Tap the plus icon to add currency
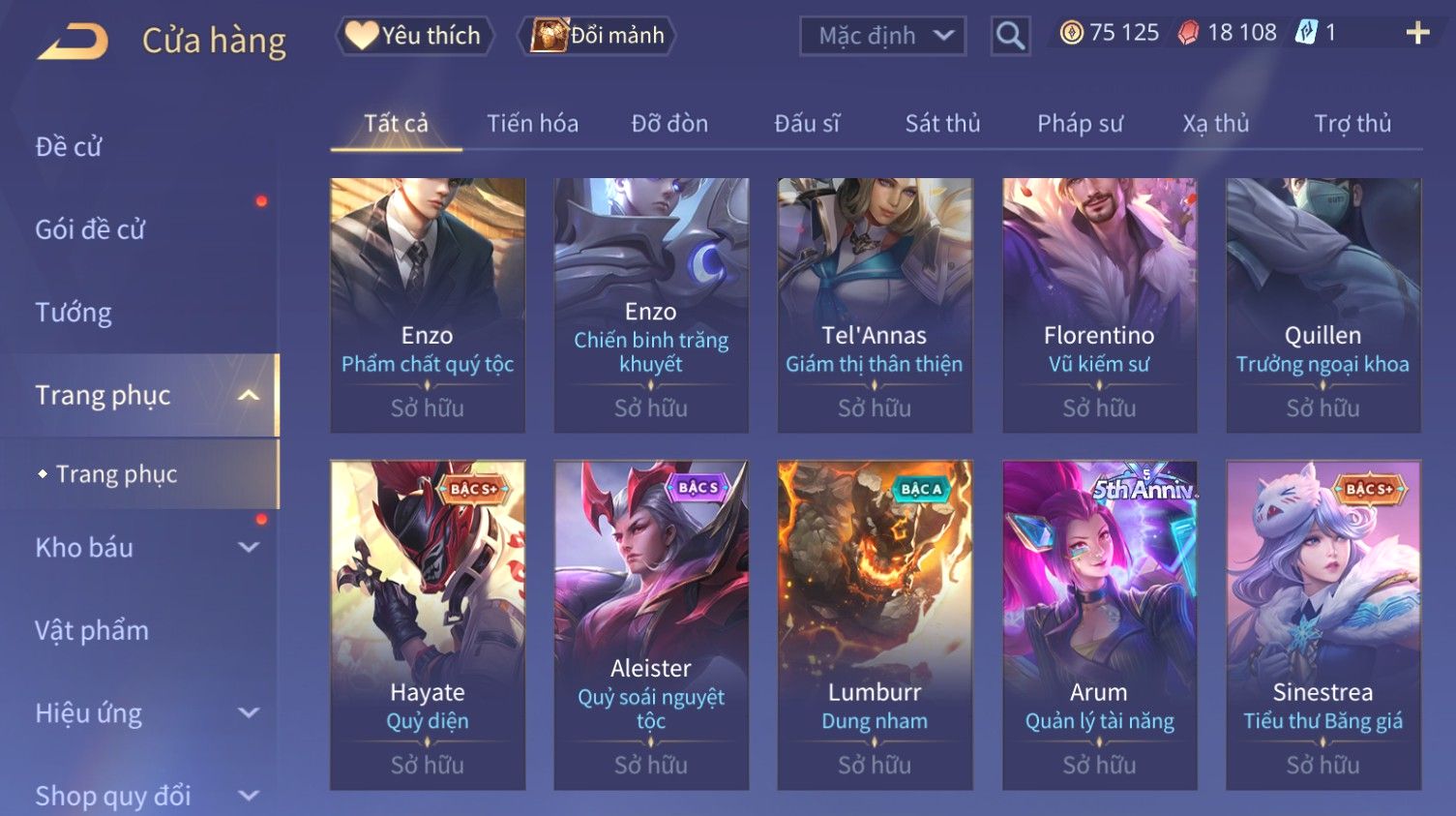 click(x=1417, y=33)
